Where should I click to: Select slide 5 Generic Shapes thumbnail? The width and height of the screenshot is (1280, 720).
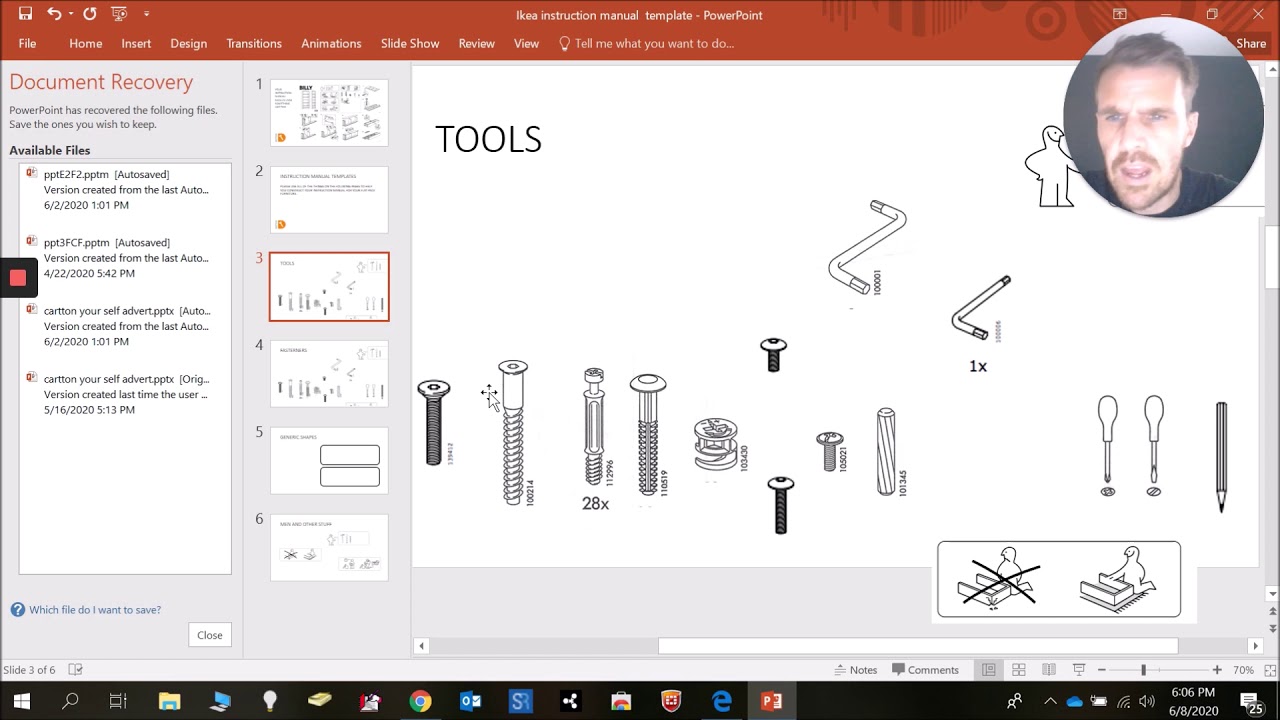[x=329, y=461]
